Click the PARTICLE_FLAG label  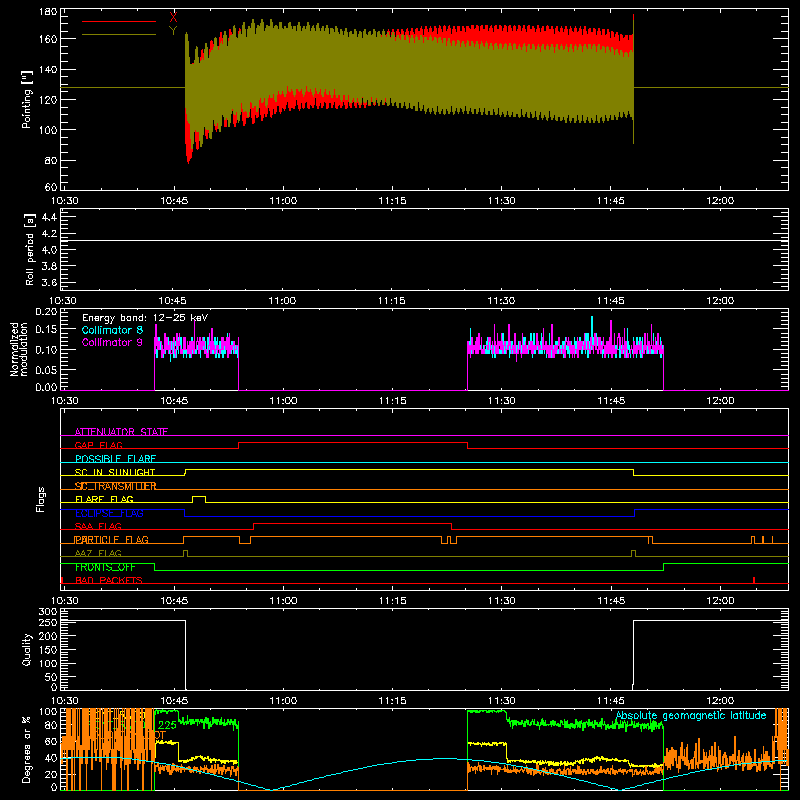click(x=112, y=539)
